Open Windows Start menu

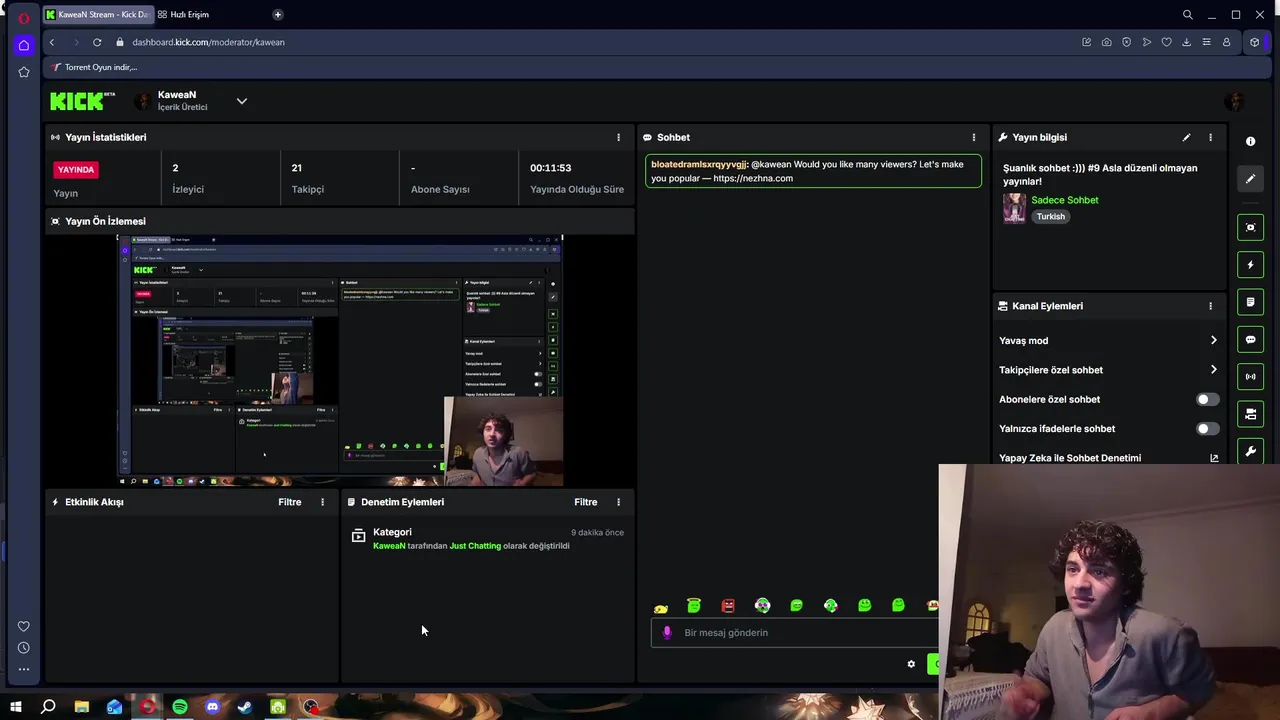pyautogui.click(x=15, y=707)
